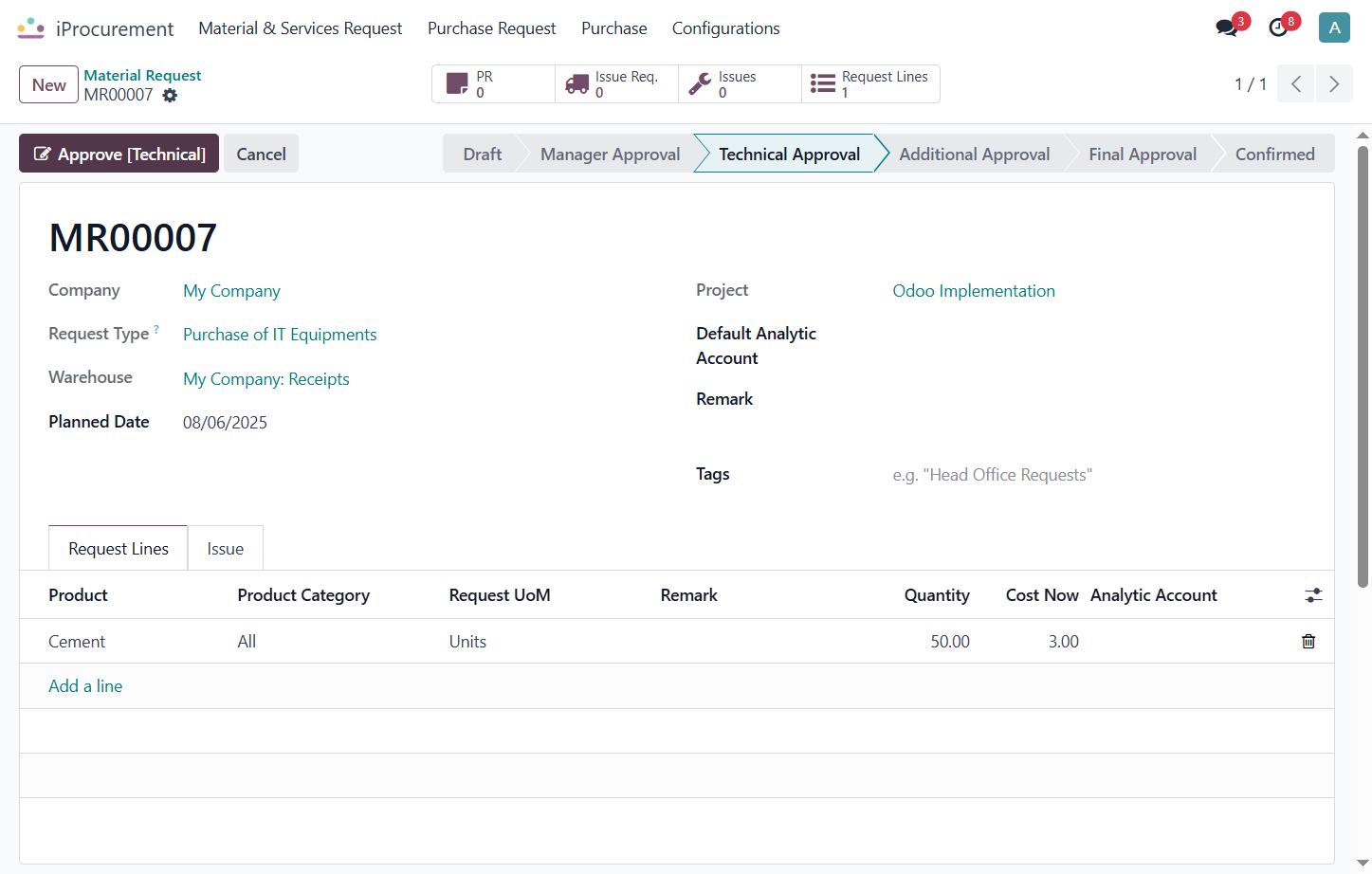Viewport: 1372px width, 874px height.
Task: Click the Planned Date field 08/06/2025
Action: point(225,423)
